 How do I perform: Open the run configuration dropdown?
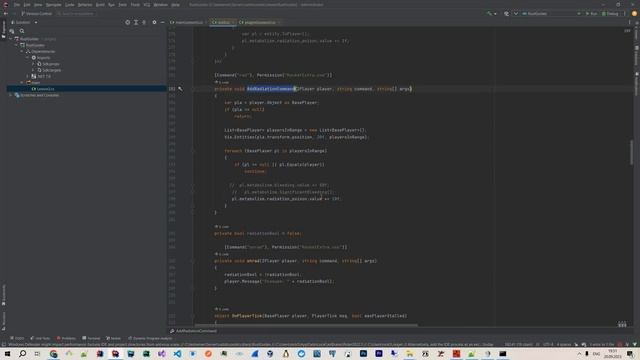click(551, 13)
